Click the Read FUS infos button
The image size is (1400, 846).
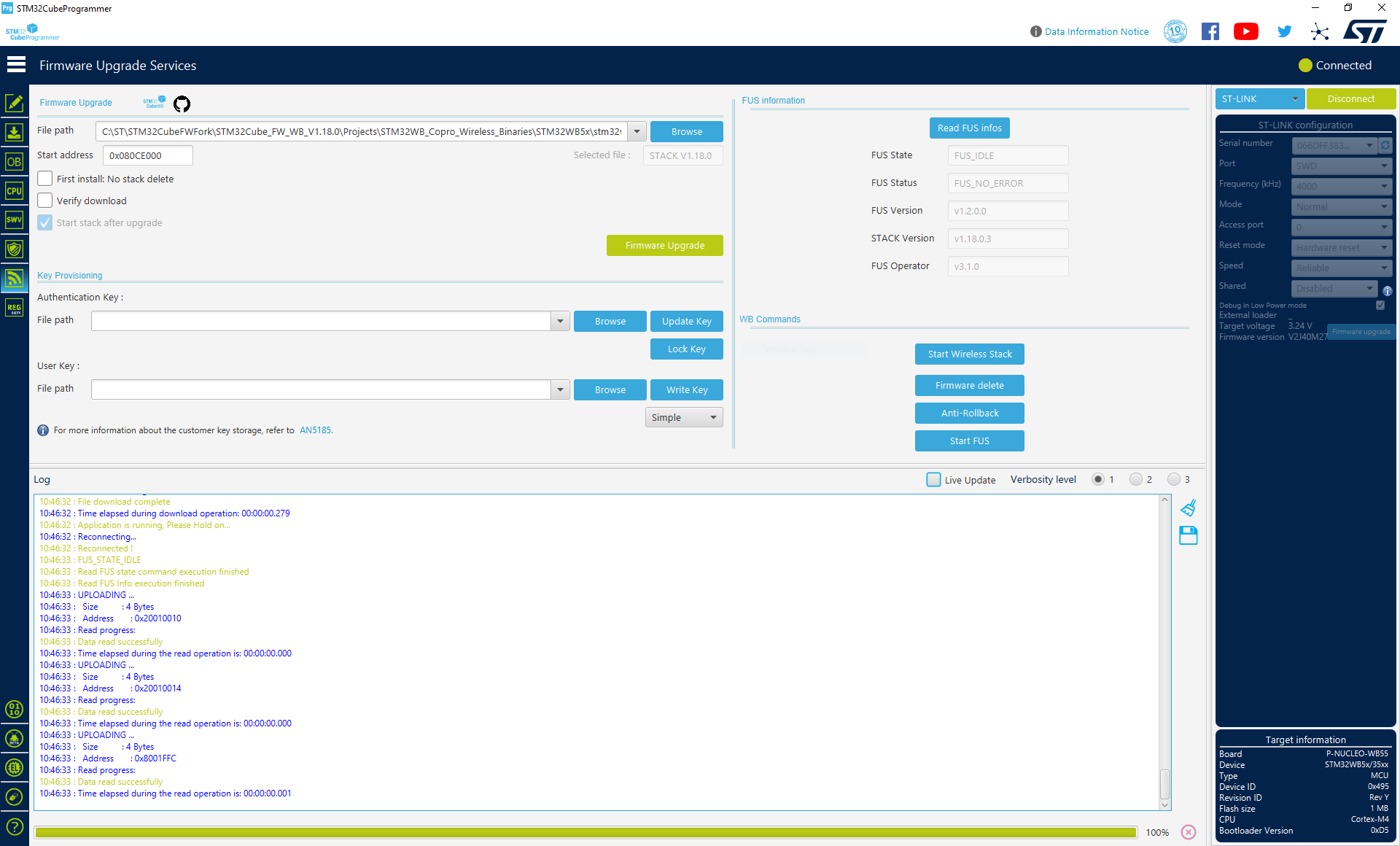(969, 128)
